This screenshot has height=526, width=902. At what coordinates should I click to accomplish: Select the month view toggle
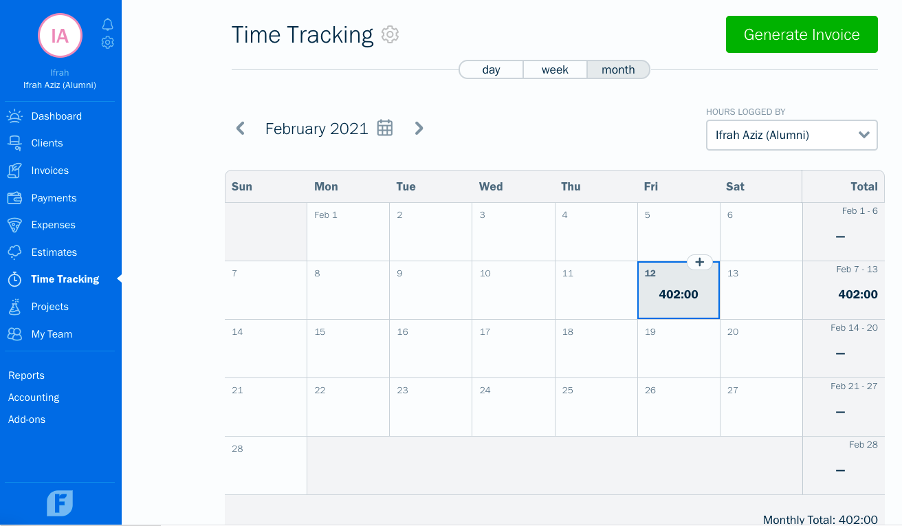pos(618,70)
